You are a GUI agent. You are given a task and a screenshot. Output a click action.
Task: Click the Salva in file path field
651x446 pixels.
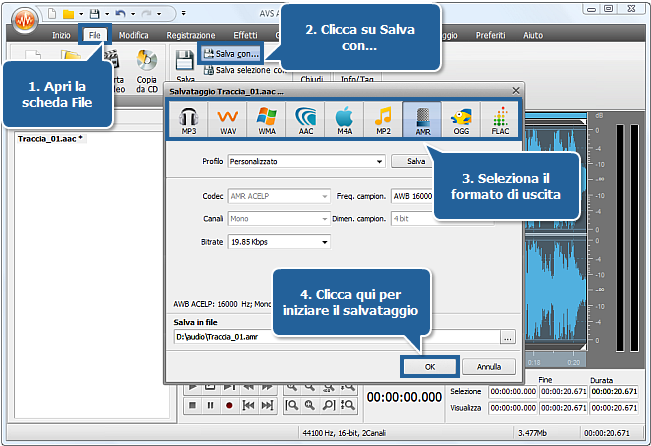334,339
